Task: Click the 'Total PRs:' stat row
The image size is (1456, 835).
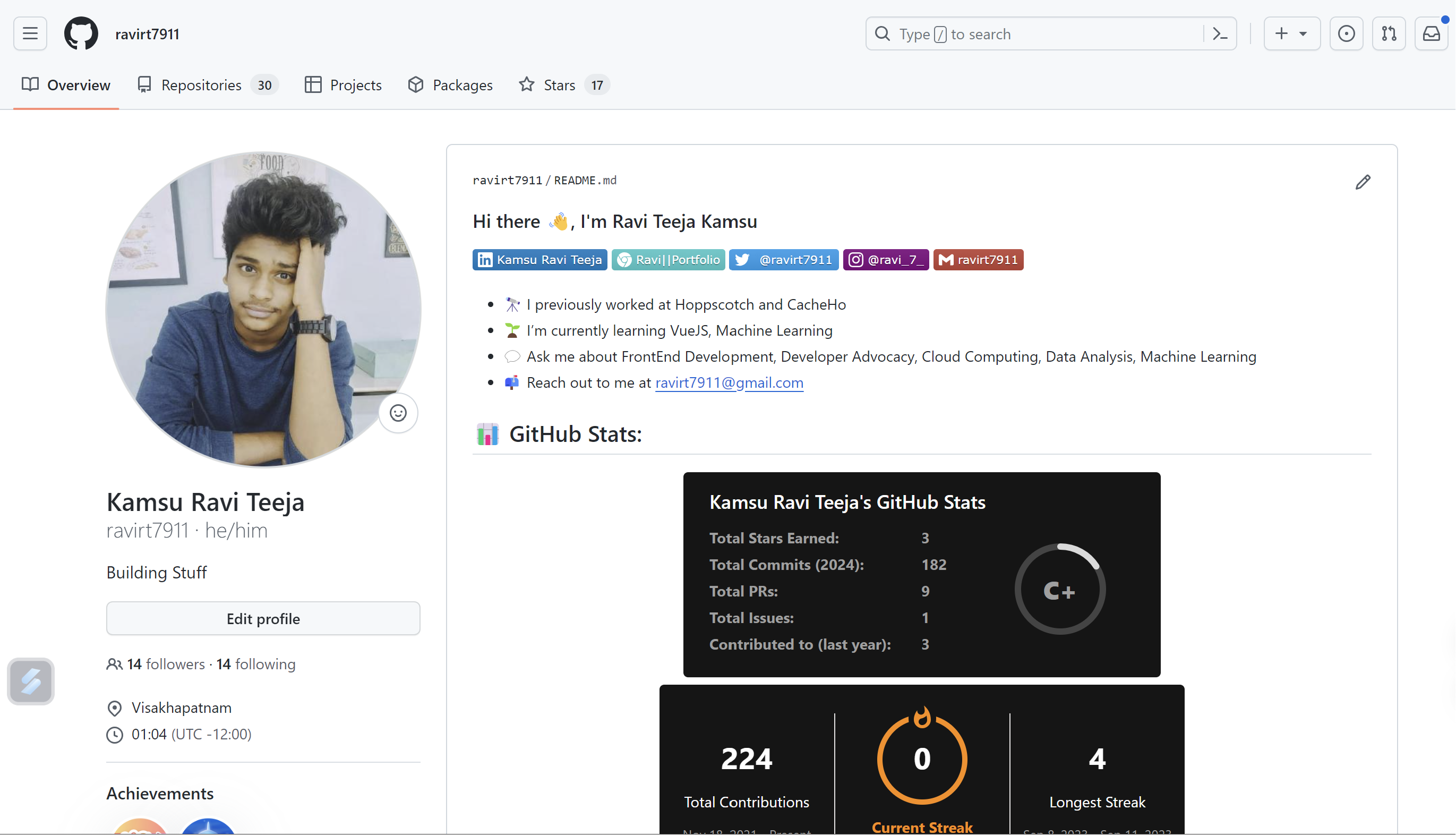Action: [x=820, y=591]
